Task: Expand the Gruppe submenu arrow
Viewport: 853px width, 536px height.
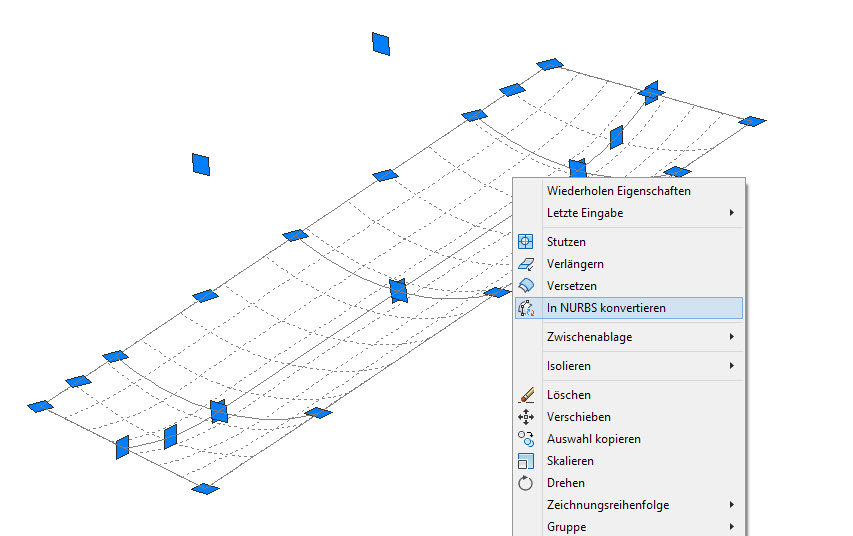Action: click(x=732, y=527)
